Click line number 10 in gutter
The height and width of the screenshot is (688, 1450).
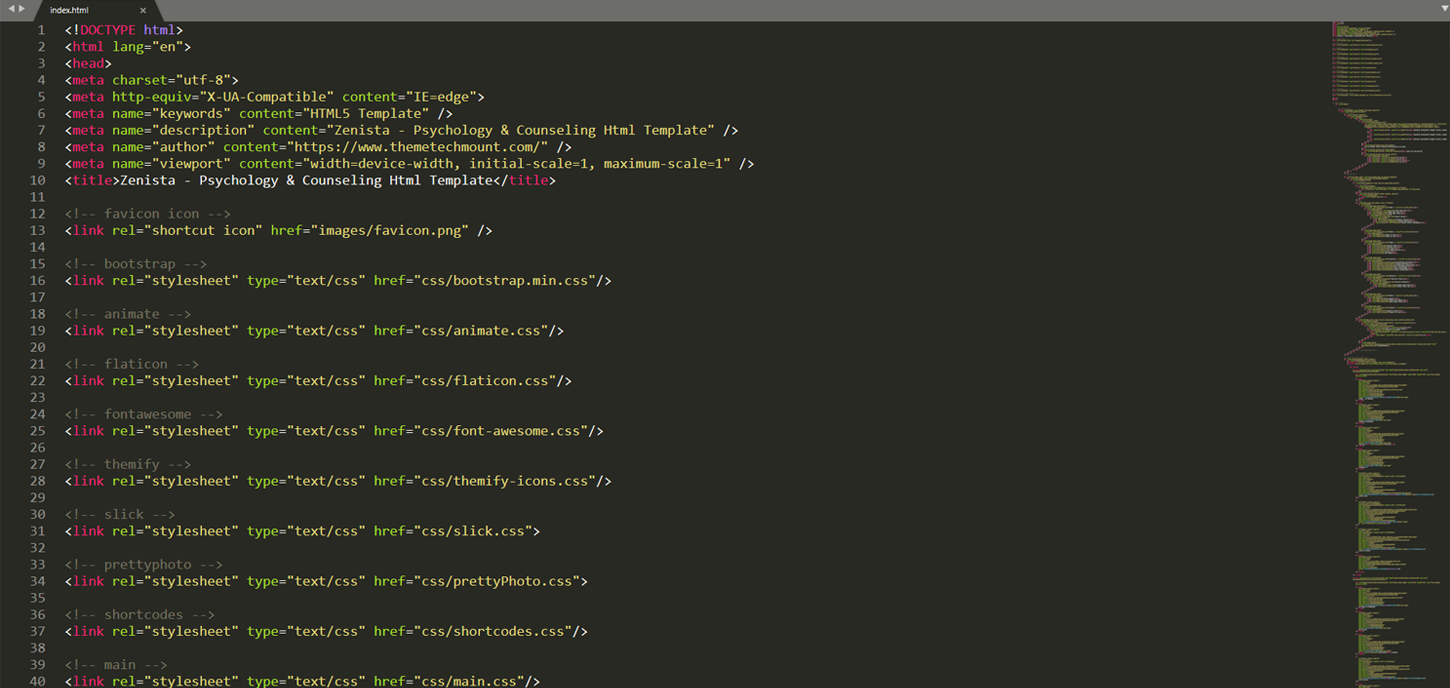38,180
